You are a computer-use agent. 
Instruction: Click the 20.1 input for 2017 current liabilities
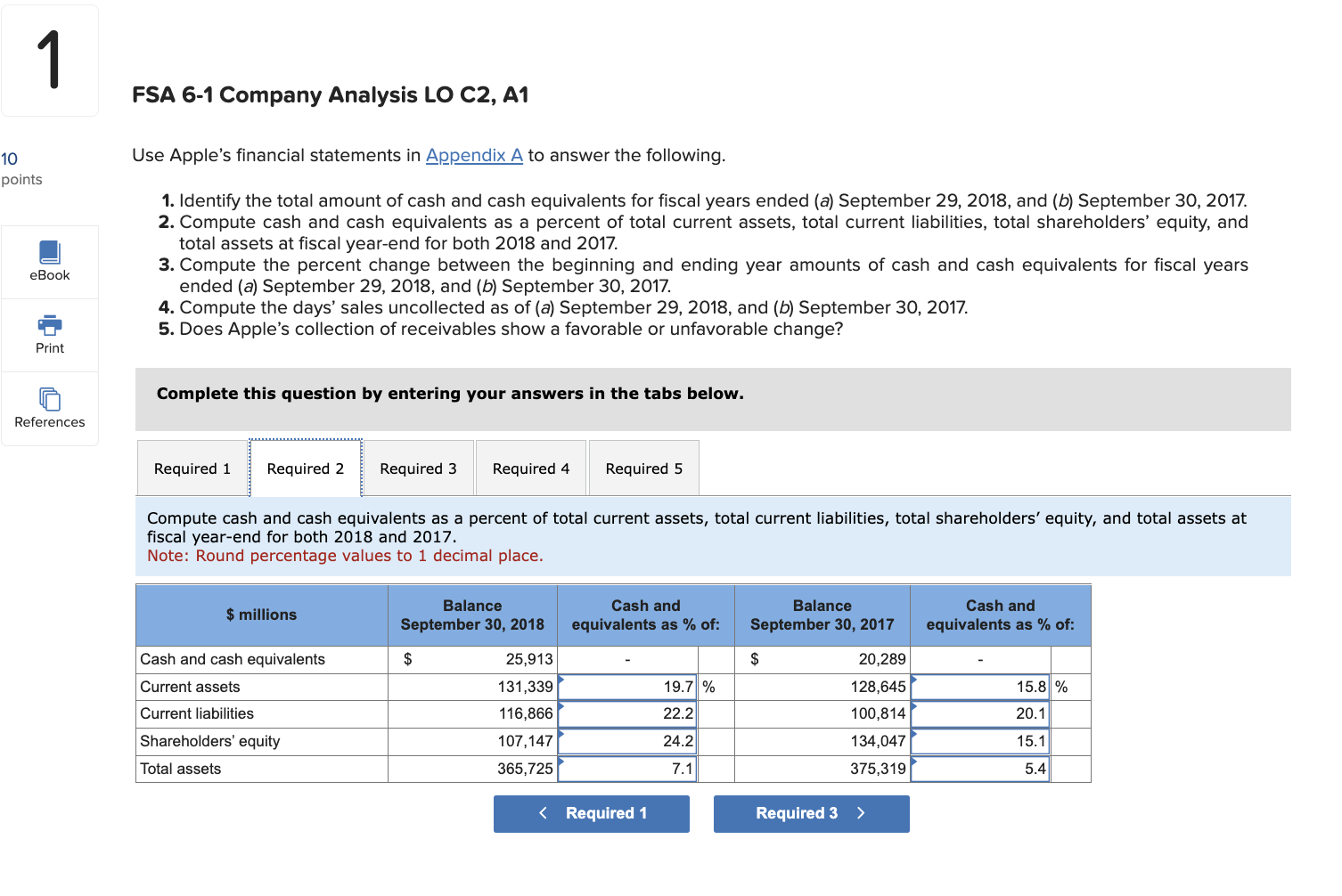click(979, 713)
